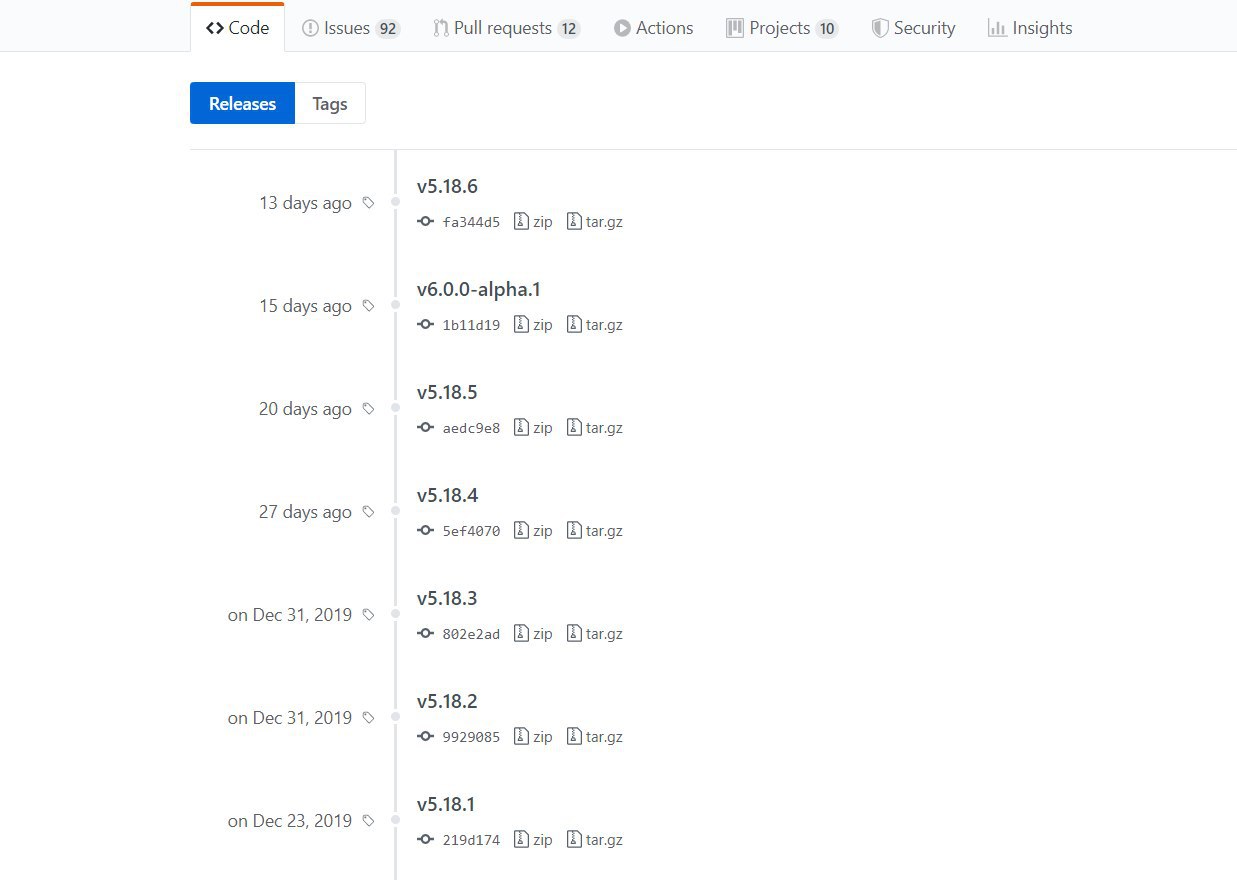Click the Projects count badge 10
The height and width of the screenshot is (880, 1237).
[826, 29]
